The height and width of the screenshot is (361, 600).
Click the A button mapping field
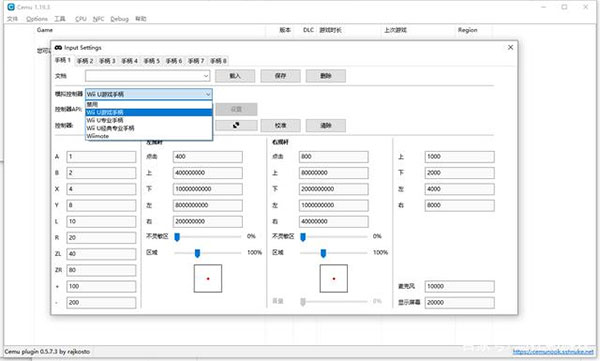[101, 157]
